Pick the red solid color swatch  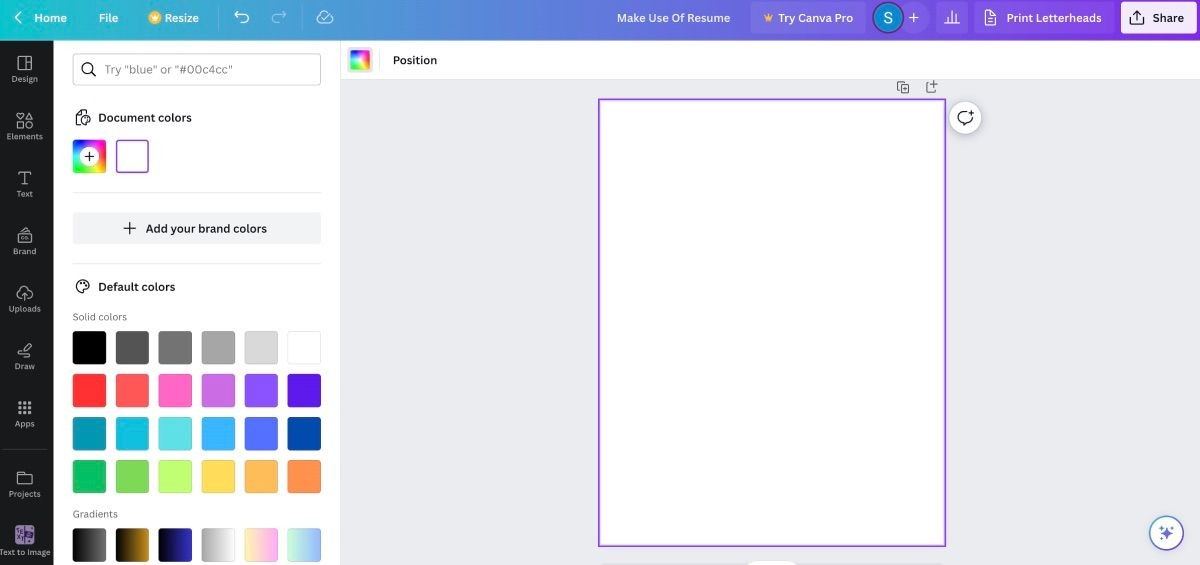89,390
